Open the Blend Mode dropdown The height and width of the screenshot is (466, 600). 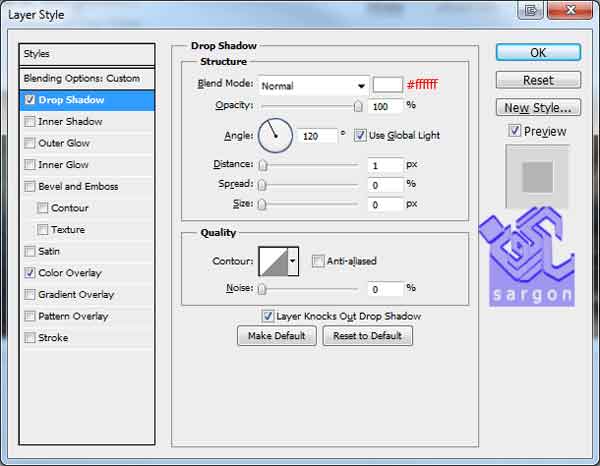tap(314, 86)
